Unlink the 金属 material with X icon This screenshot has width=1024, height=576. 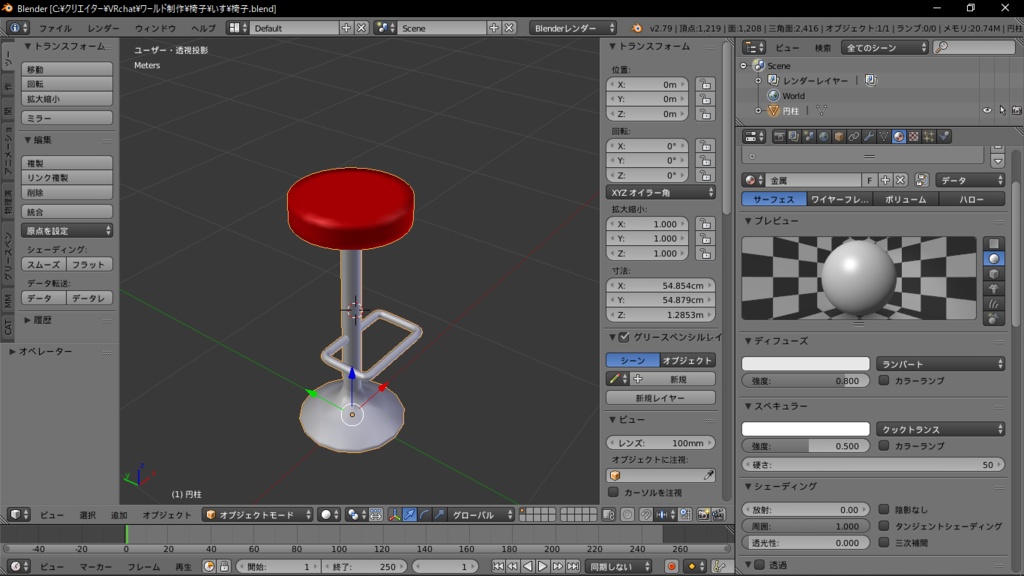[x=901, y=180]
